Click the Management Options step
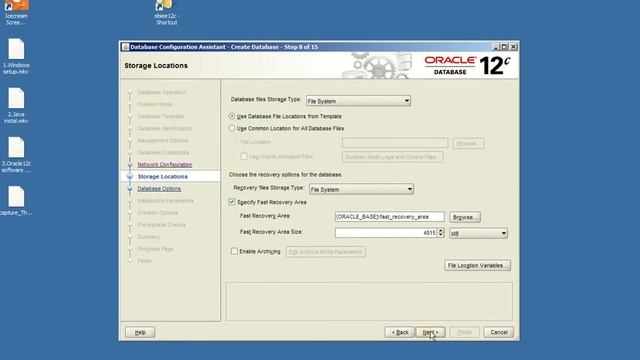Image resolution: width=640 pixels, height=360 pixels. (163, 140)
